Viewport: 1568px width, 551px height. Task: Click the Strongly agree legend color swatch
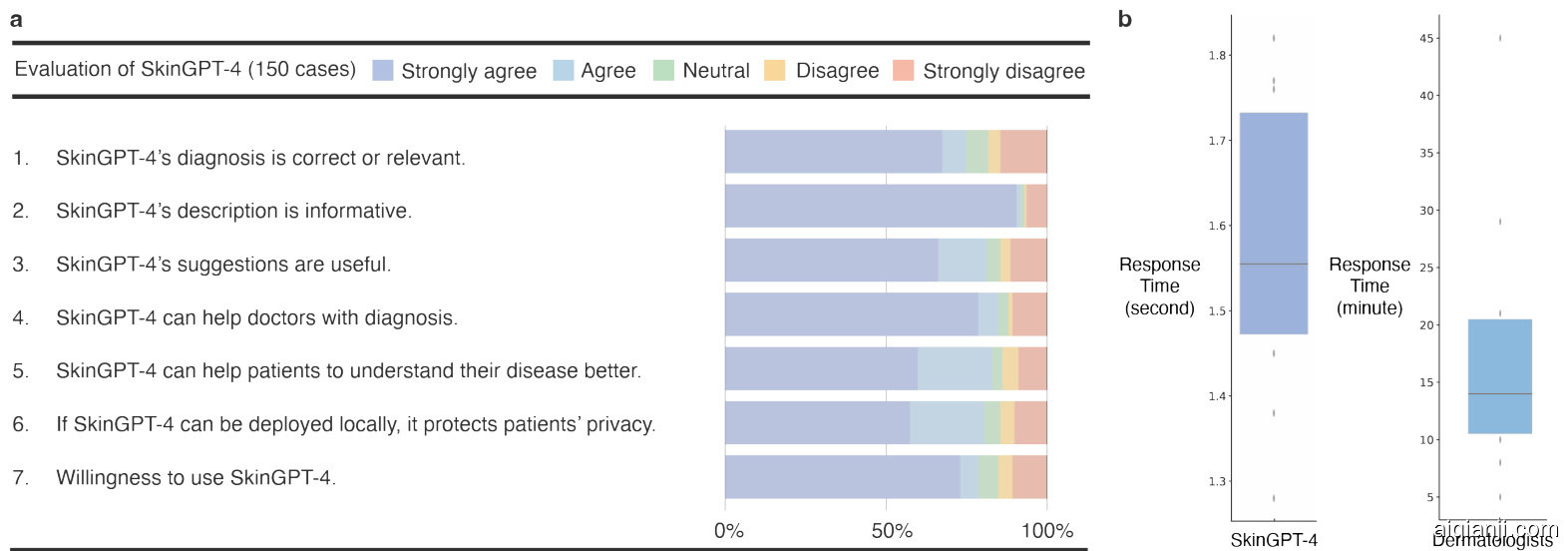(x=382, y=70)
